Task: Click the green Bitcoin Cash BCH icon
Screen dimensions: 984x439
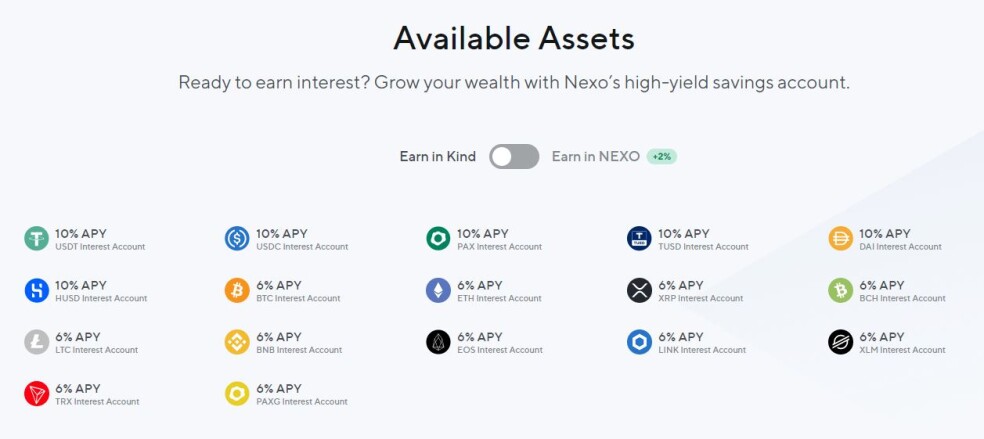Action: 840,290
